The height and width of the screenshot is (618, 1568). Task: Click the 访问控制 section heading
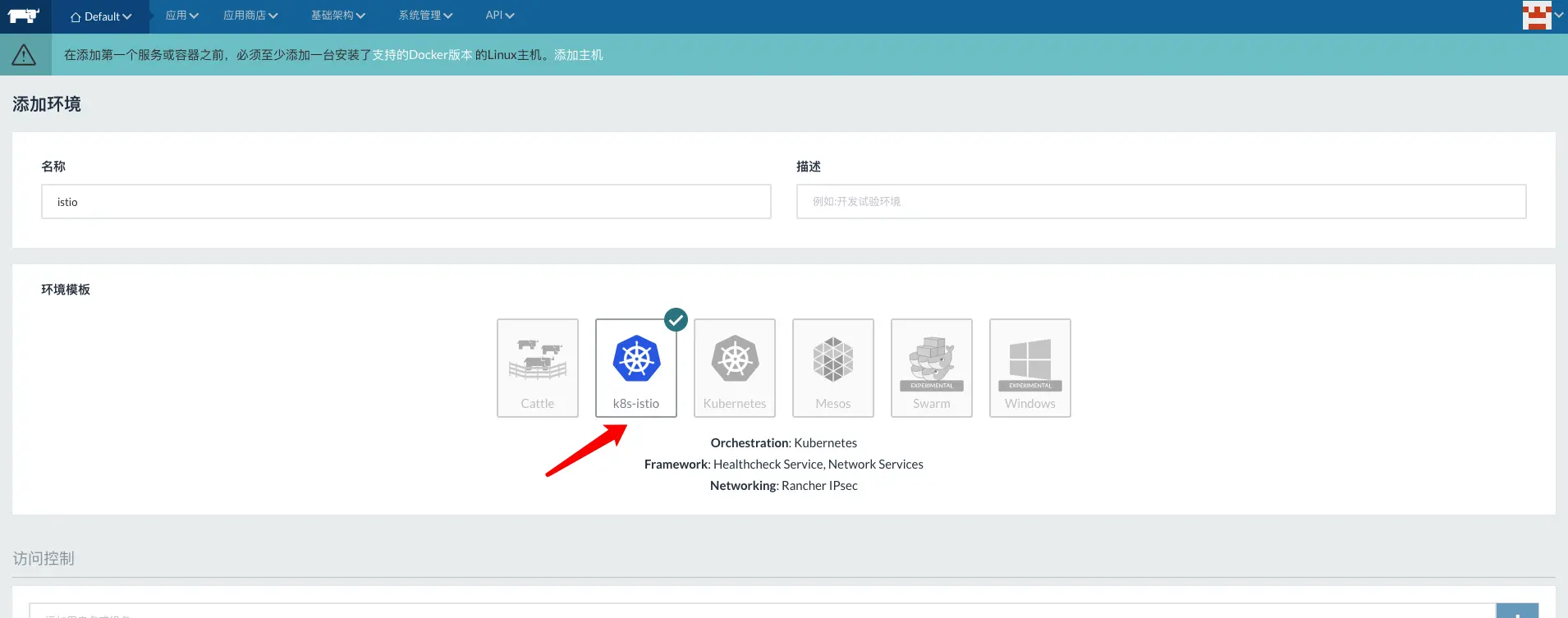tap(44, 558)
